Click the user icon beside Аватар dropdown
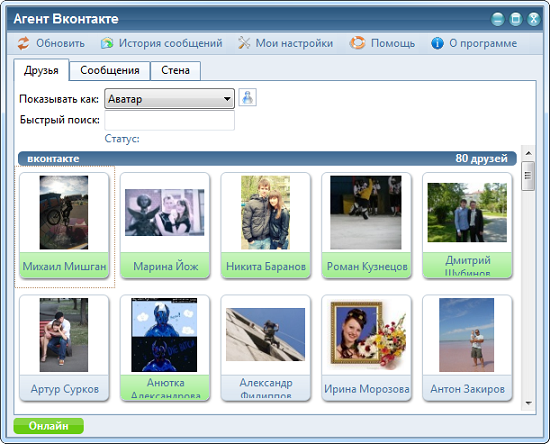The image size is (550, 444). click(x=248, y=97)
